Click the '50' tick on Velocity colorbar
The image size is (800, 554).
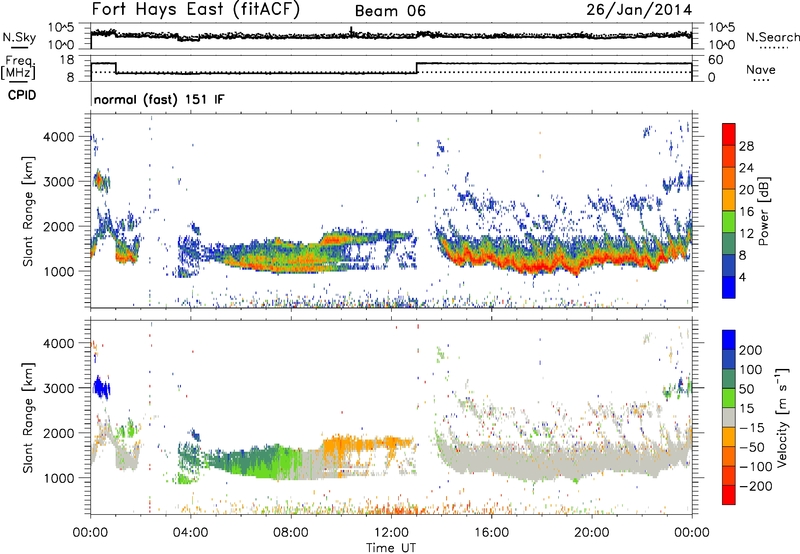(747, 389)
